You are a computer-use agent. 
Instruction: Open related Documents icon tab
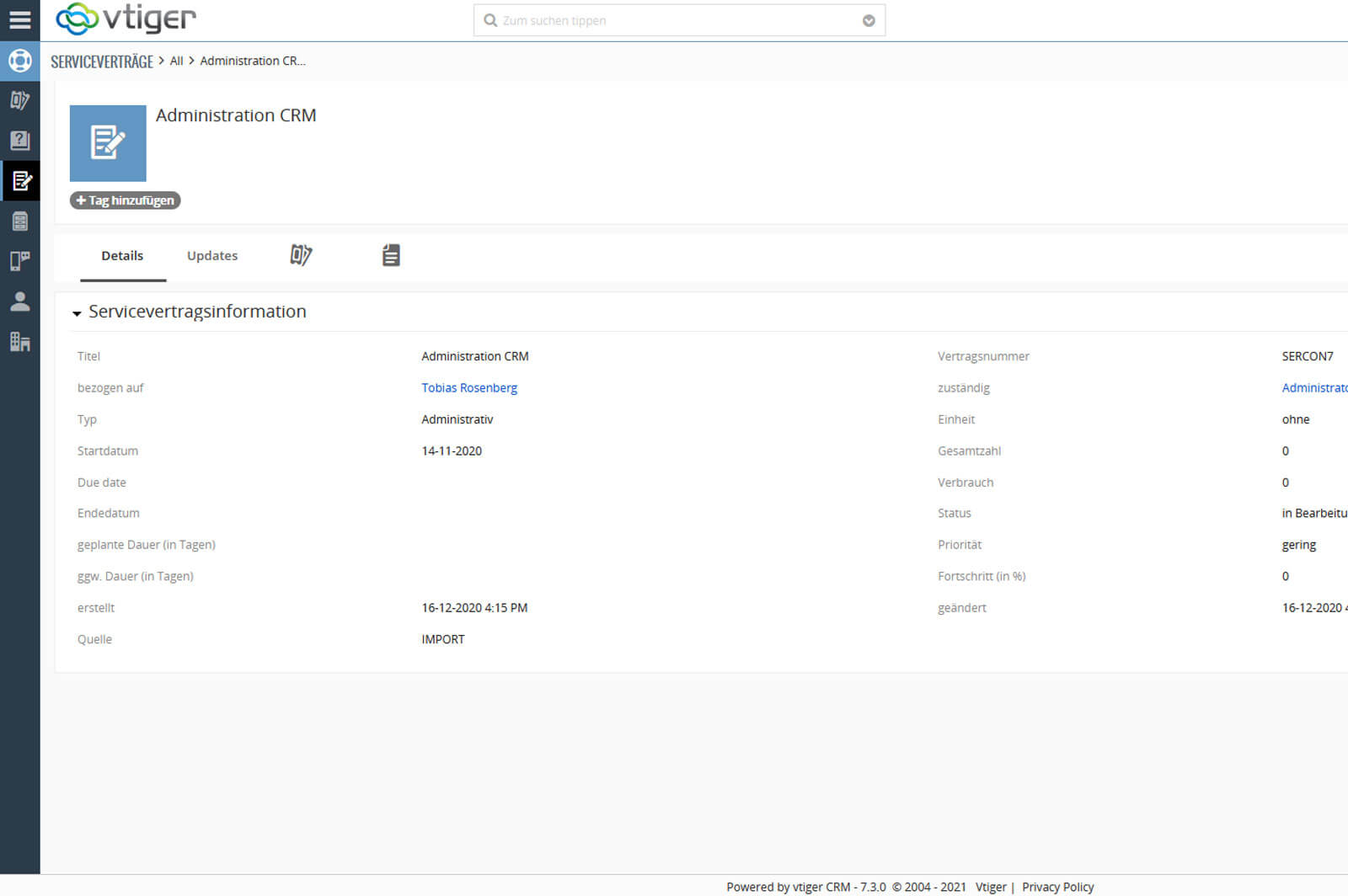coord(391,255)
